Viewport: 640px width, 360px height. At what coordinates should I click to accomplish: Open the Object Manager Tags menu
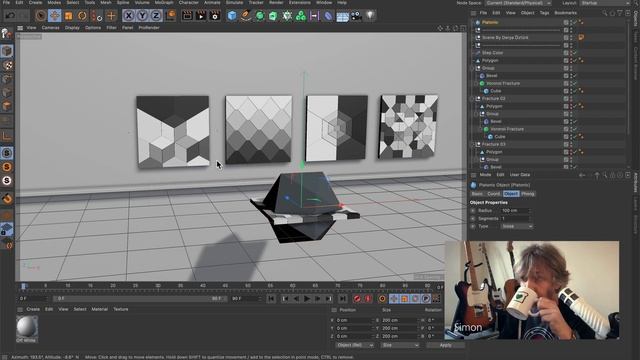[x=544, y=13]
